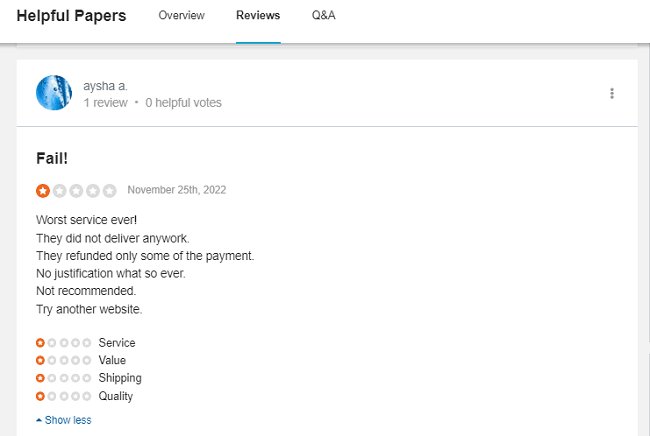This screenshot has height=436, width=650.
Task: Select the Reviews tab
Action: point(258,15)
